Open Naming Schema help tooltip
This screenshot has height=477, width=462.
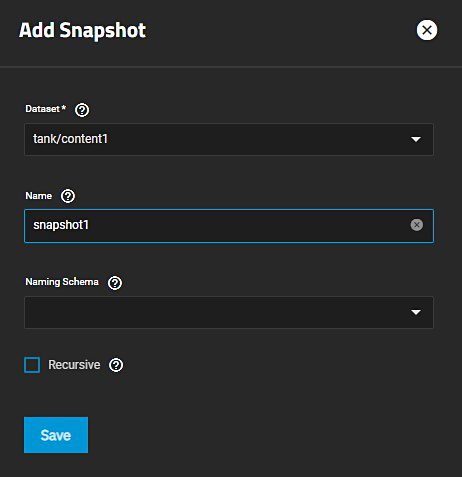pos(115,283)
